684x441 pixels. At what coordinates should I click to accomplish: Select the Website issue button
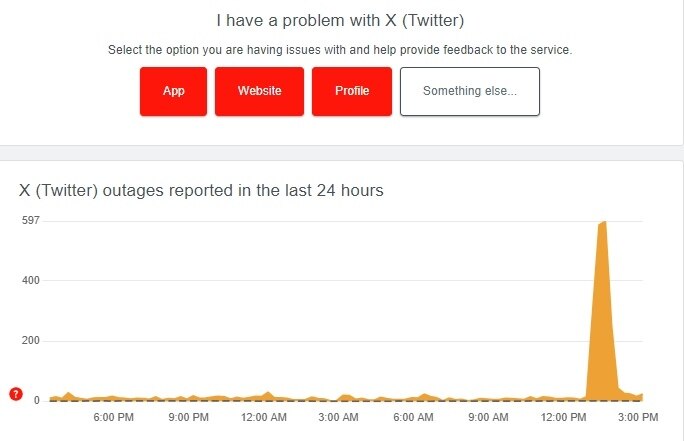(x=259, y=91)
